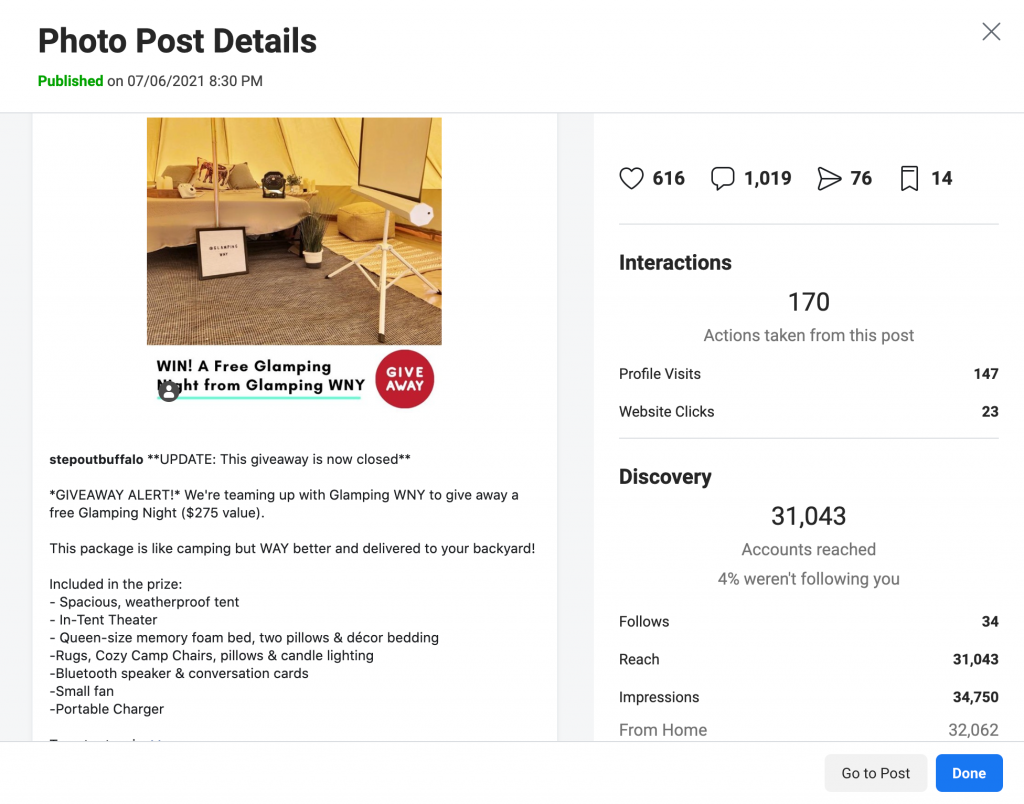Screen dimensions: 1024x804
Task: Click 'Portable Charger' caption line
Action: click(109, 709)
